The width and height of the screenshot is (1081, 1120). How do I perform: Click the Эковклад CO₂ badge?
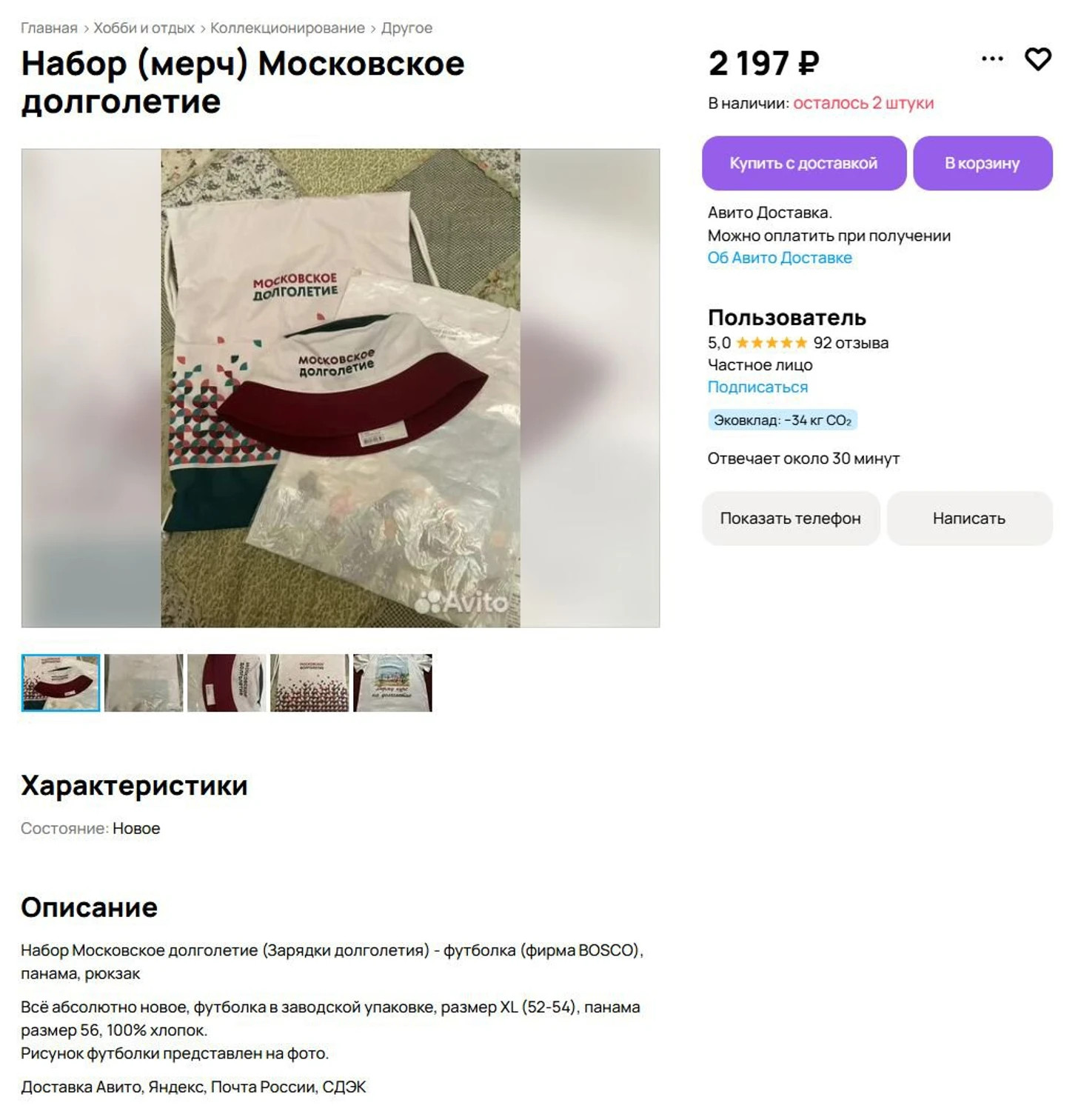(x=783, y=420)
